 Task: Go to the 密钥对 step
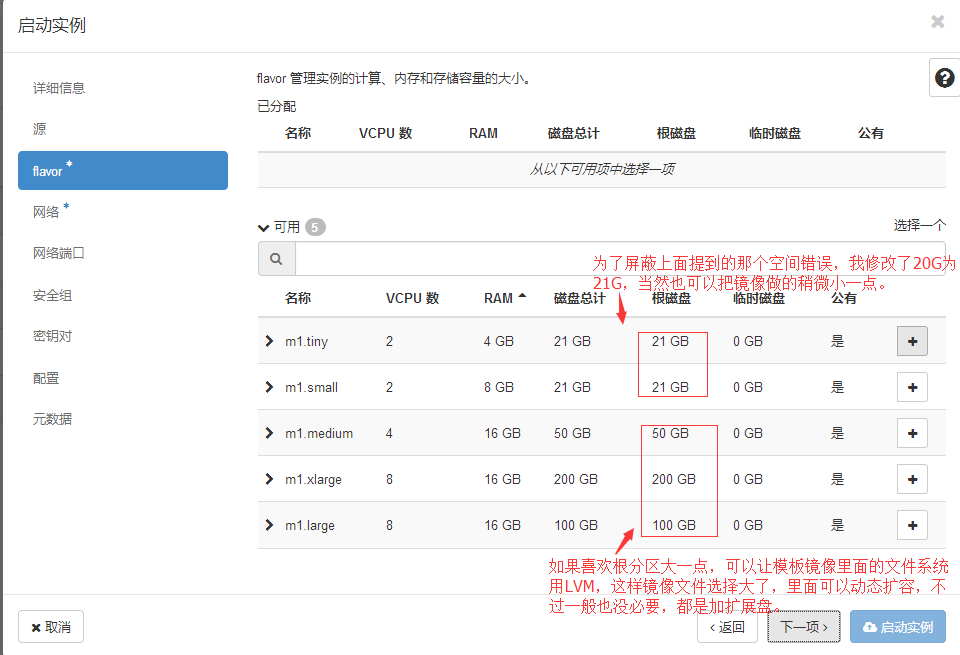tap(52, 336)
